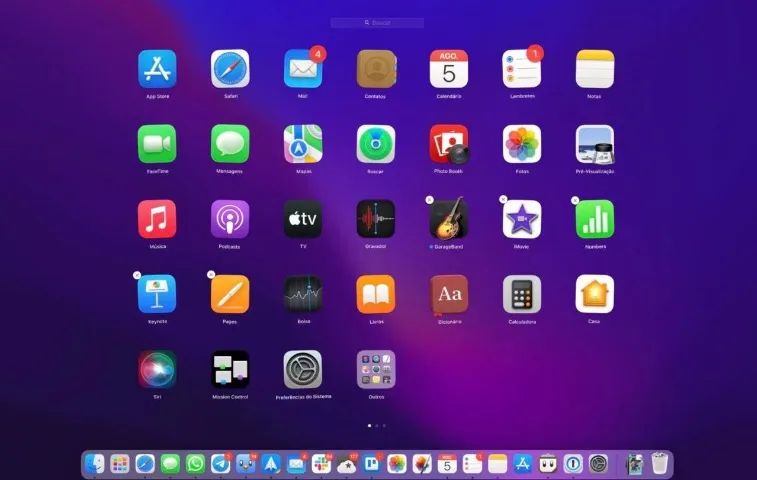
Task: Remove Keynote using its X badge
Action: click(137, 275)
